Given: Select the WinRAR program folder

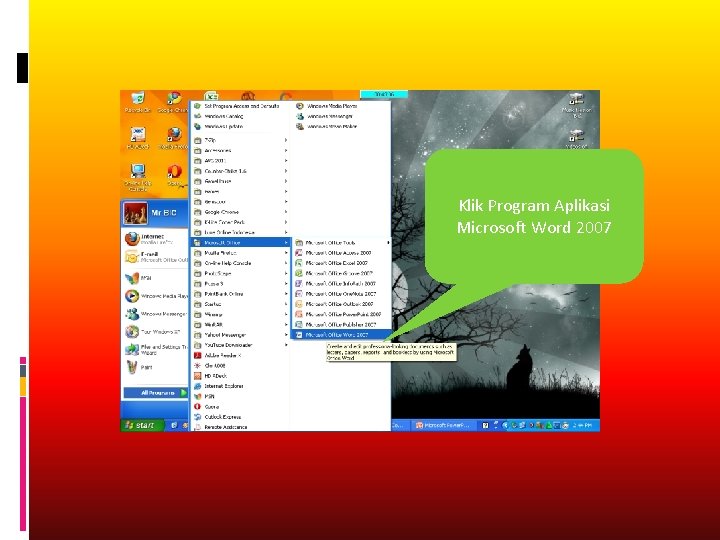Looking at the screenshot, I should point(239,324).
